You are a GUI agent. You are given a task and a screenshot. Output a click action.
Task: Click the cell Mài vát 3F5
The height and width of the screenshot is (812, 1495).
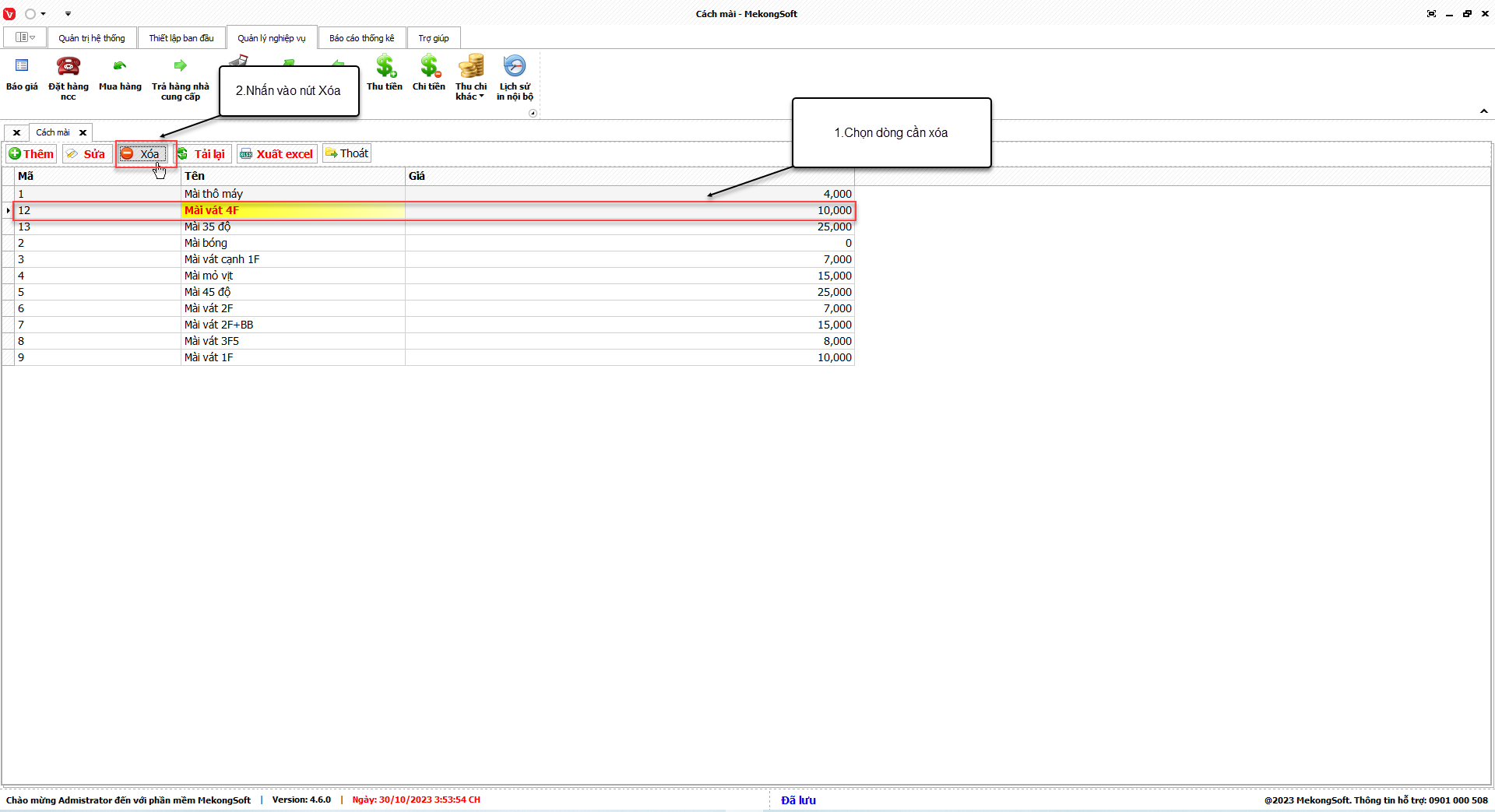tap(294, 341)
